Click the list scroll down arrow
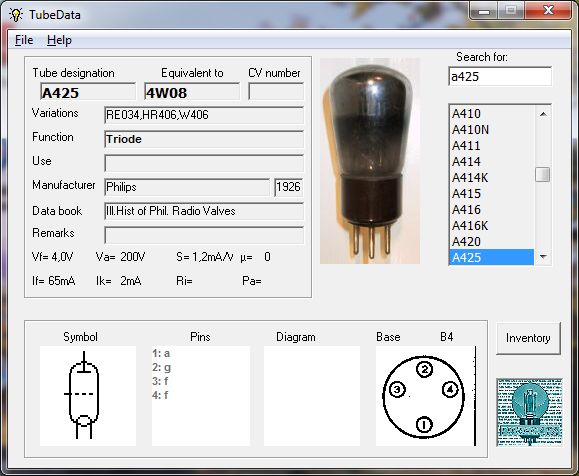Screen dimensions: 579x476 pyautogui.click(x=543, y=257)
